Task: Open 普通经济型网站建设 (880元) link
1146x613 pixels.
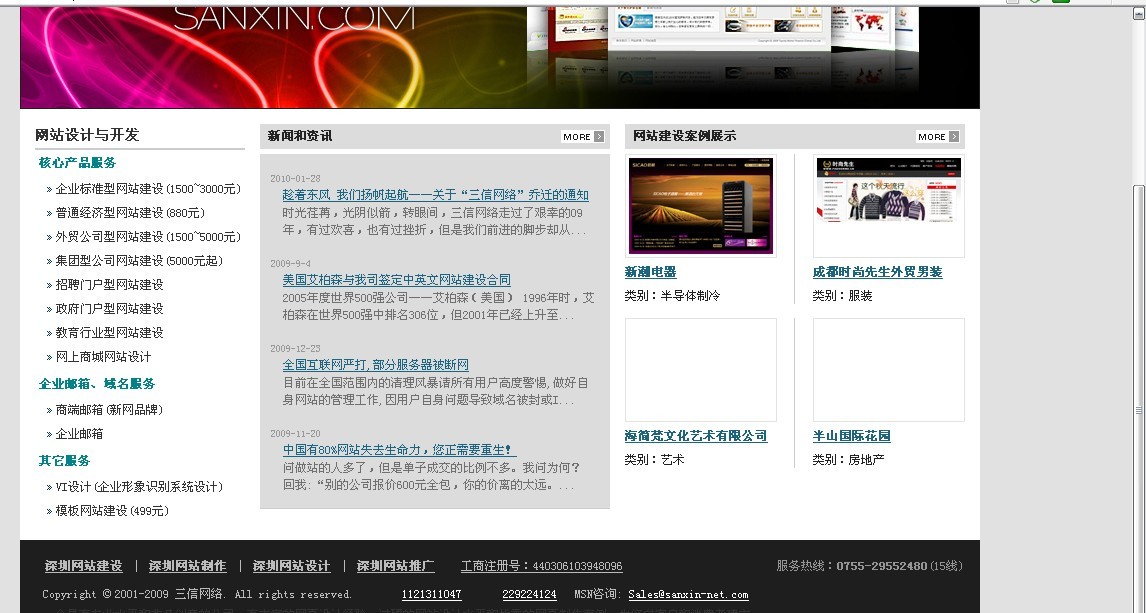Action: click(x=129, y=213)
